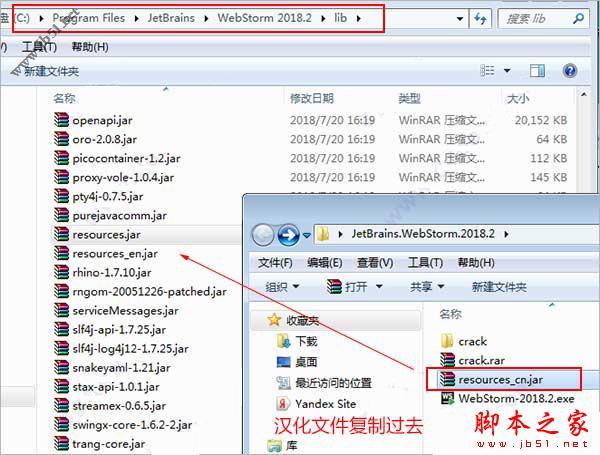Click the scrollbar up arrow in lib window
This screenshot has width=600, height=455.
(584, 95)
